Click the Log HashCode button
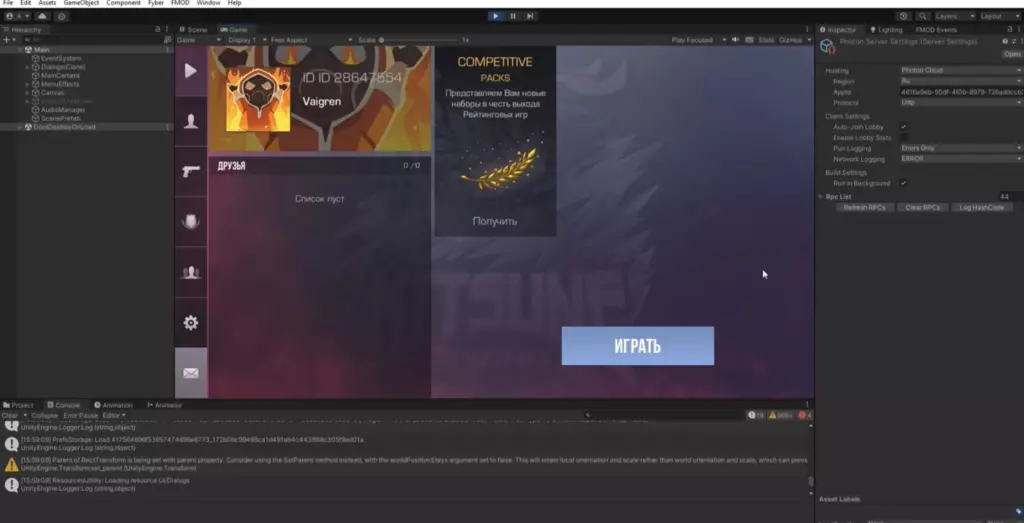1024x523 pixels. (x=981, y=208)
